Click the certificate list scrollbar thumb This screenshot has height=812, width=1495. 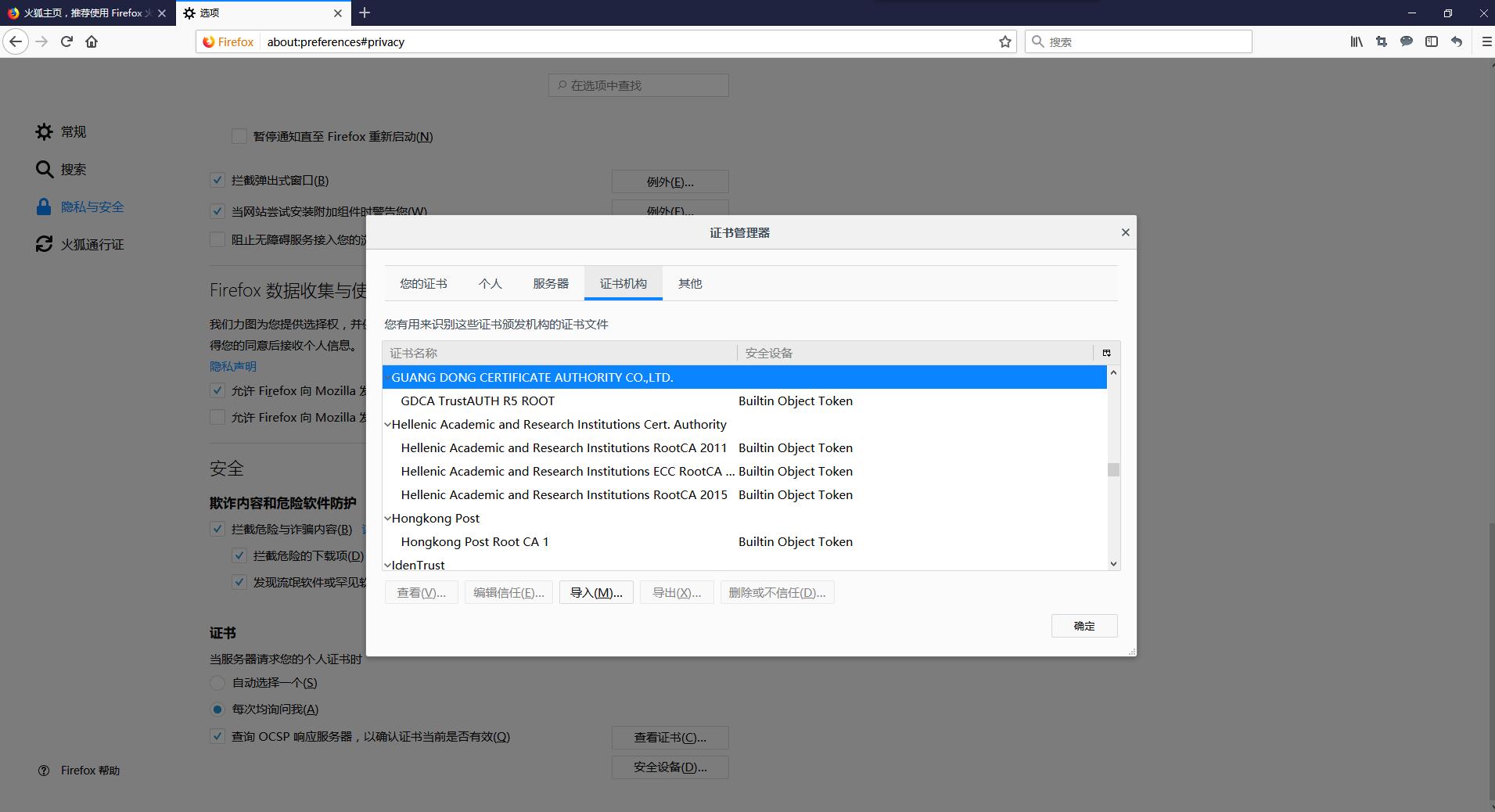(1113, 469)
